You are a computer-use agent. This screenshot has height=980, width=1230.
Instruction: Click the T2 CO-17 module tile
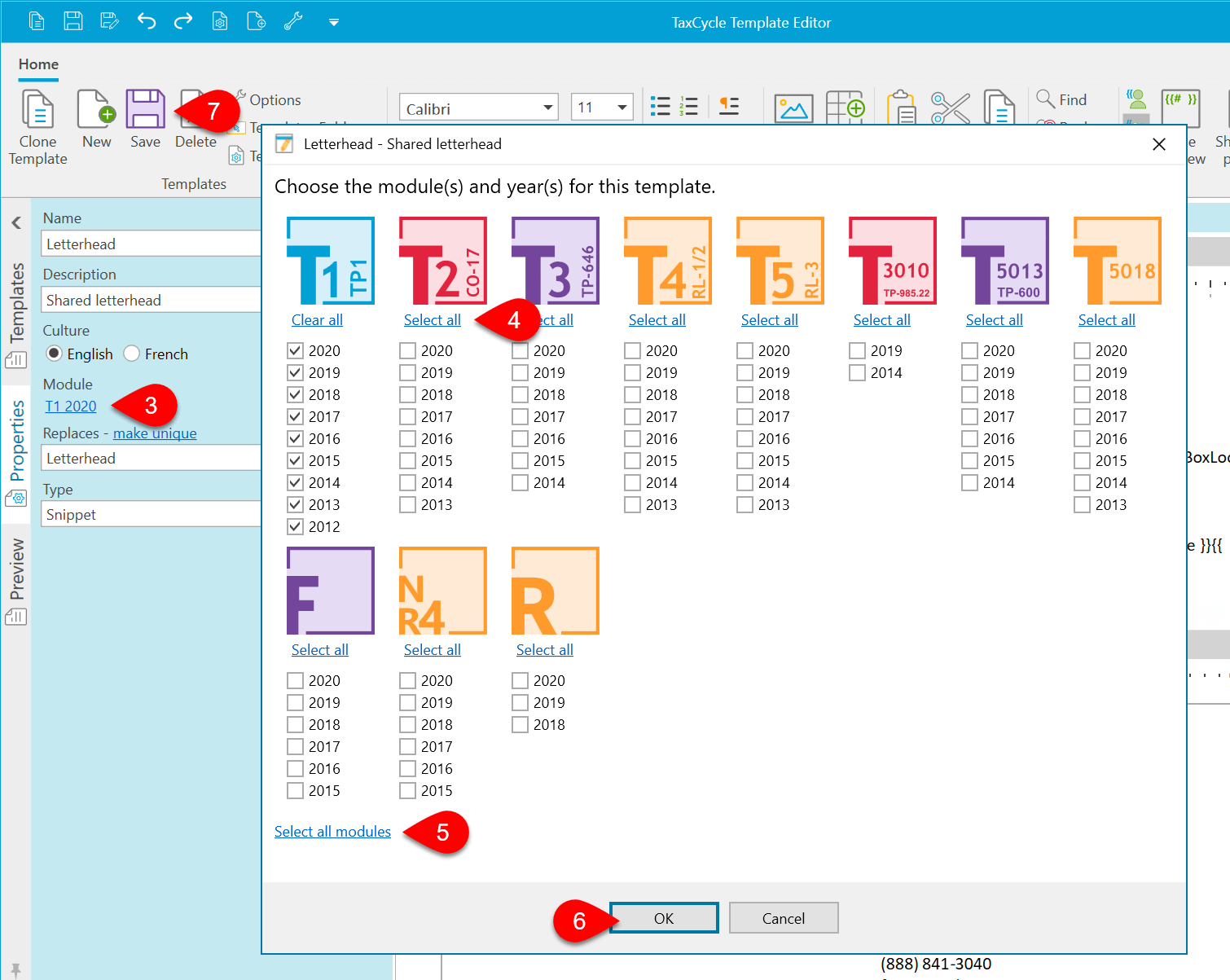pos(443,261)
